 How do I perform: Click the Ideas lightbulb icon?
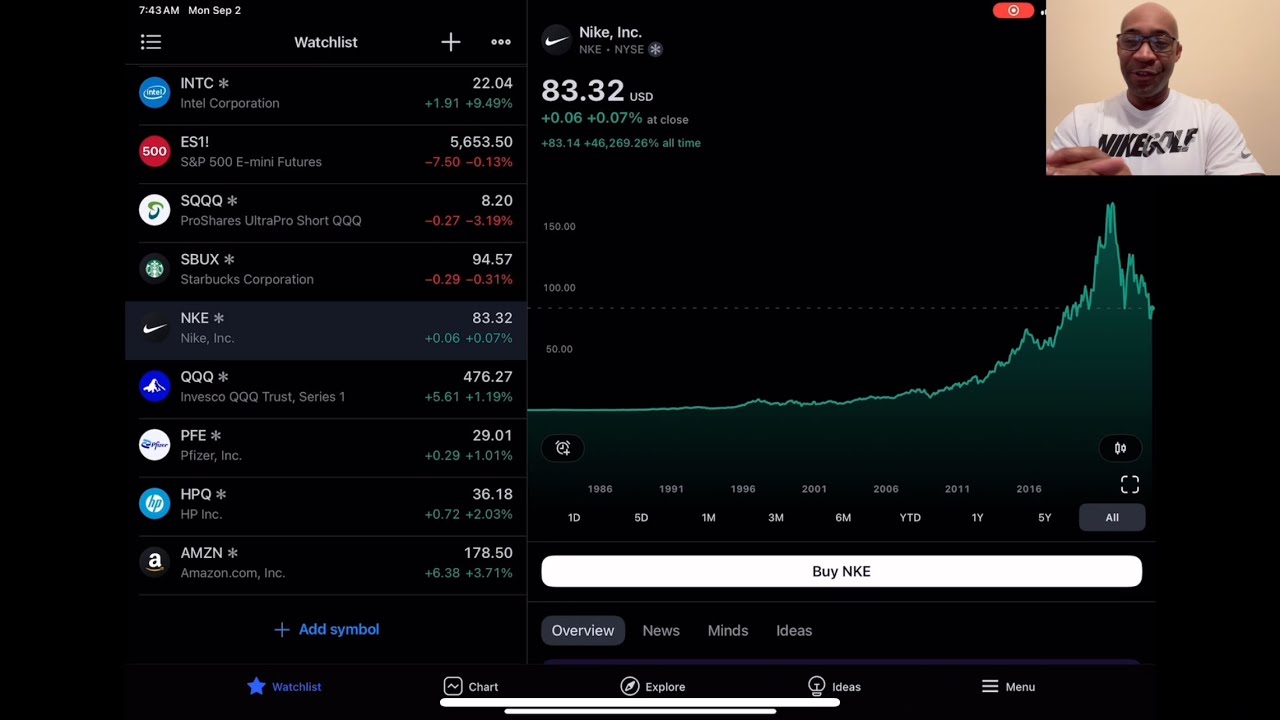click(816, 686)
